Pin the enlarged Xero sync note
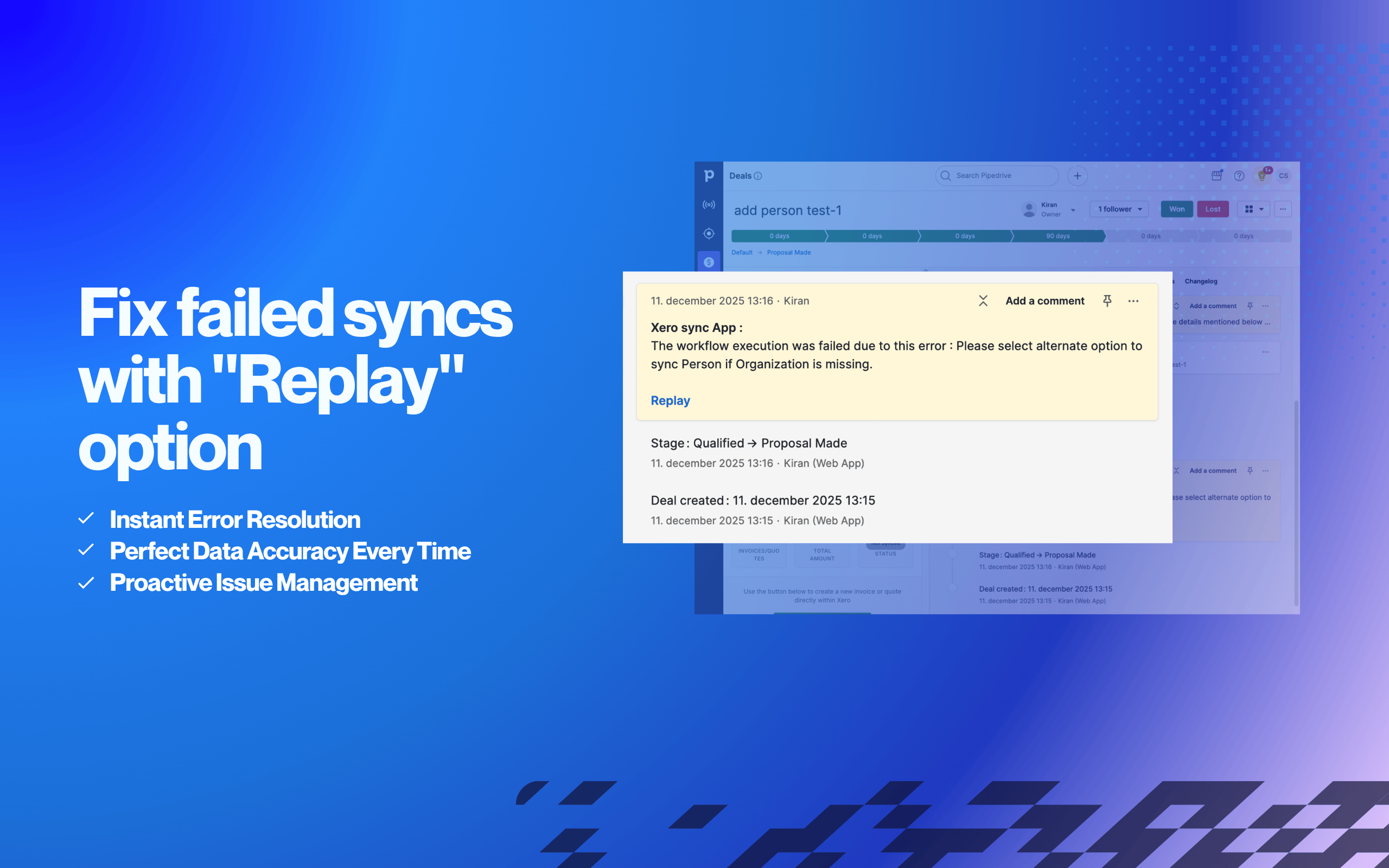Screen dimensions: 1389x868 pyautogui.click(x=1107, y=301)
